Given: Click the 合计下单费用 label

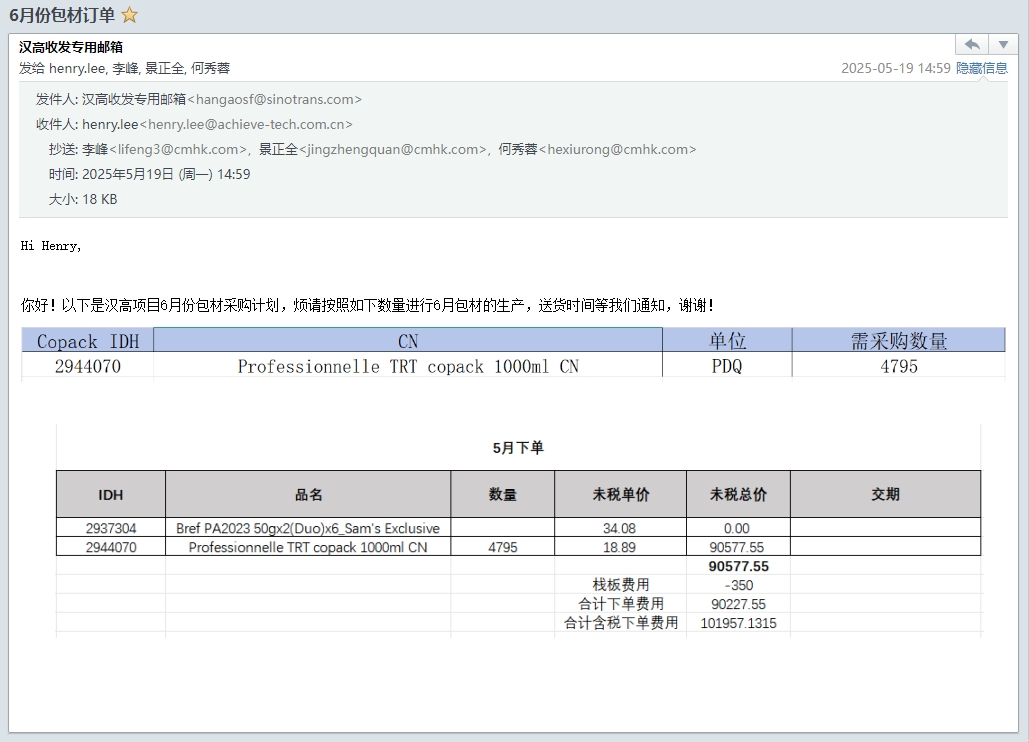Looking at the screenshot, I should coord(621,604).
